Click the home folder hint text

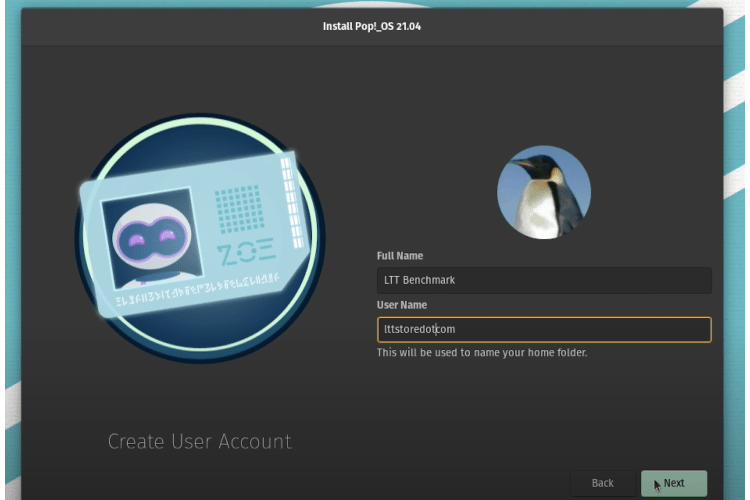coord(482,353)
